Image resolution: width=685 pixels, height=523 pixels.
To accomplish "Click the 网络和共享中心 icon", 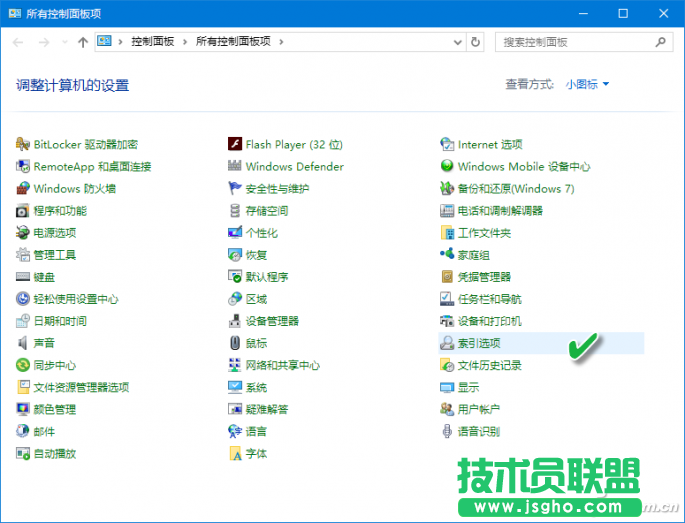I will tap(235, 365).
